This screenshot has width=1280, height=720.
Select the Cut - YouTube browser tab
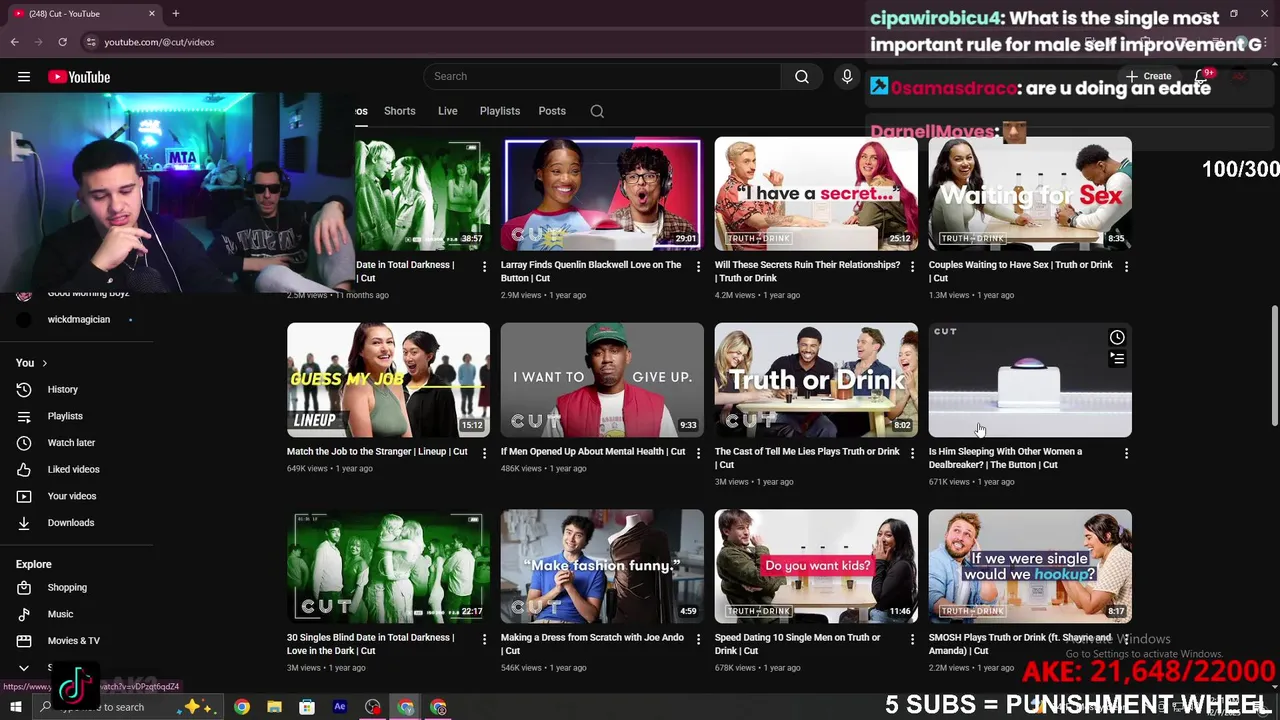click(84, 14)
